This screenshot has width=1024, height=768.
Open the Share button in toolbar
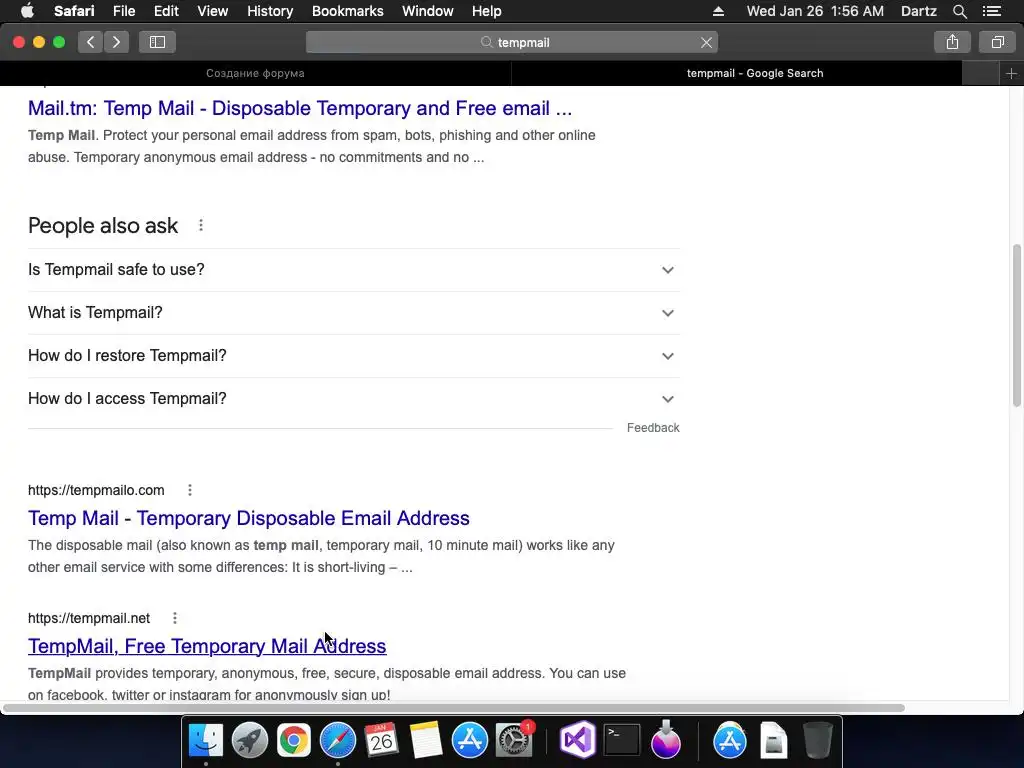[x=952, y=42]
